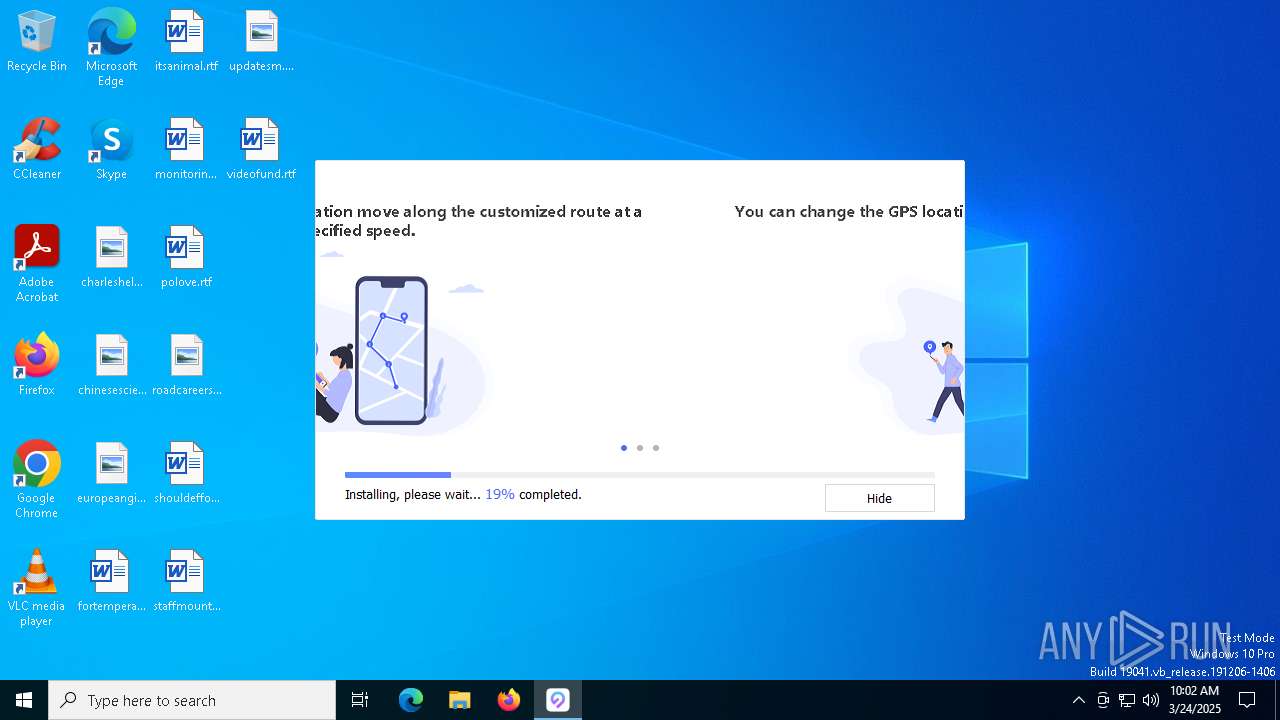The height and width of the screenshot is (720, 1280).
Task: Select the polove.rtf document icon
Action: [x=186, y=258]
